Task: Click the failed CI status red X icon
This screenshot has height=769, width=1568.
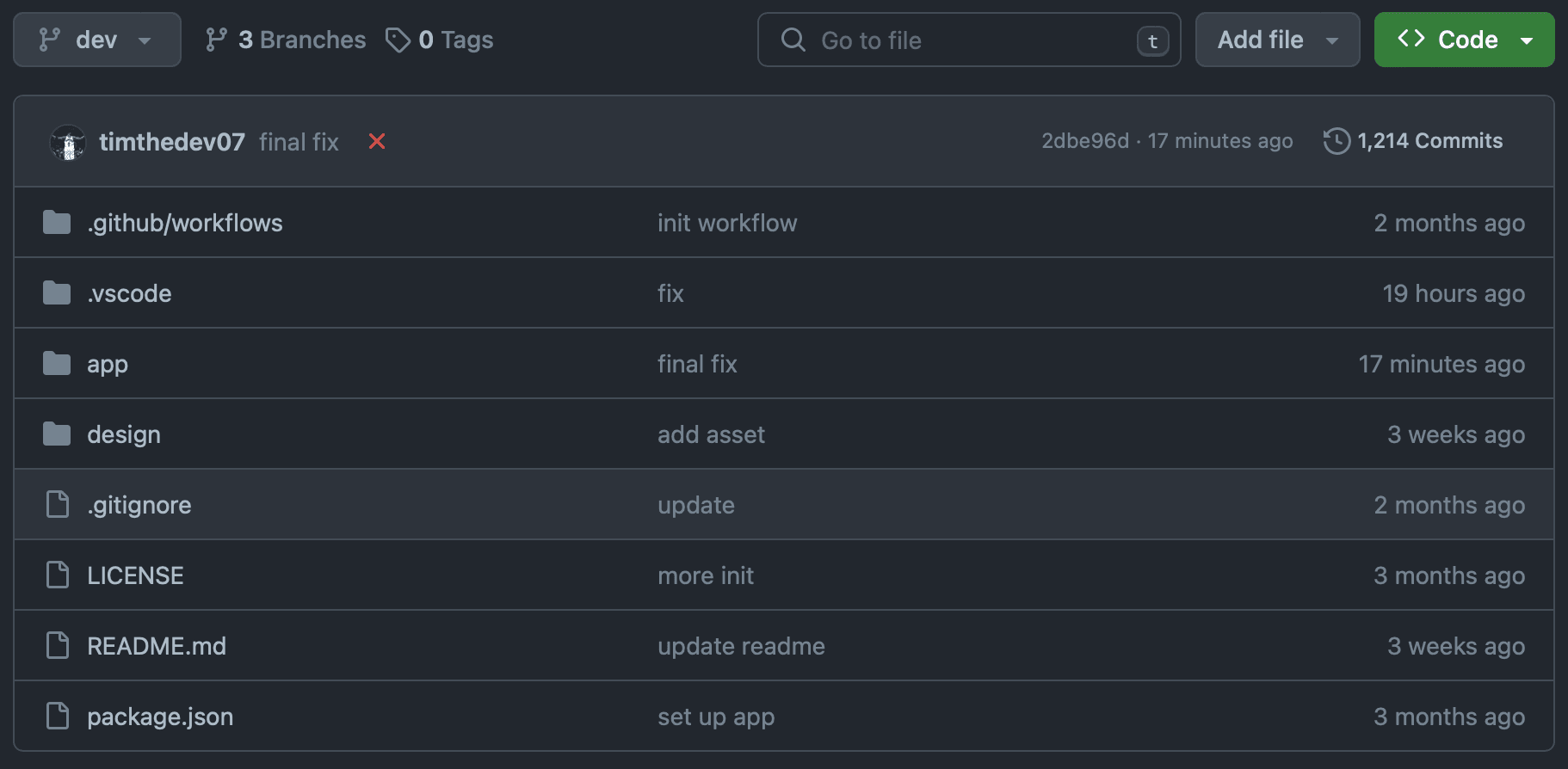Action: tap(377, 141)
